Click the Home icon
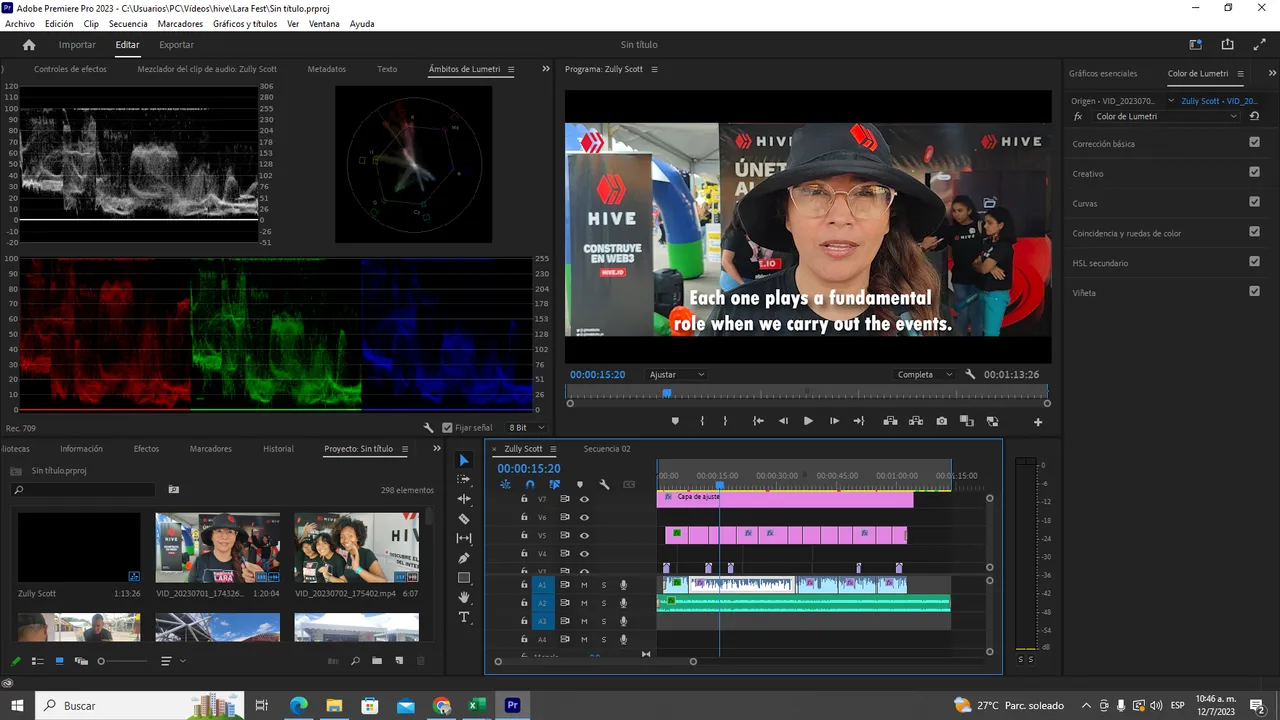 click(x=29, y=44)
